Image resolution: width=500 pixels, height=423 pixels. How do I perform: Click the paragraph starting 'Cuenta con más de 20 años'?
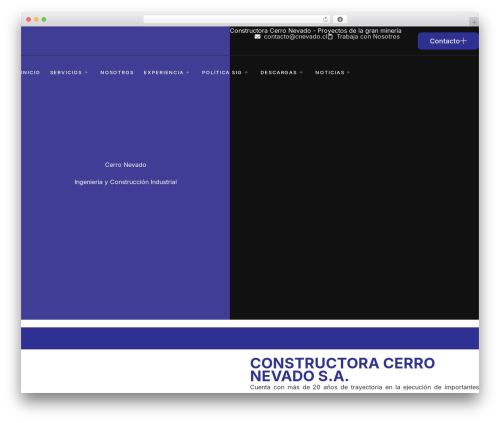364,387
